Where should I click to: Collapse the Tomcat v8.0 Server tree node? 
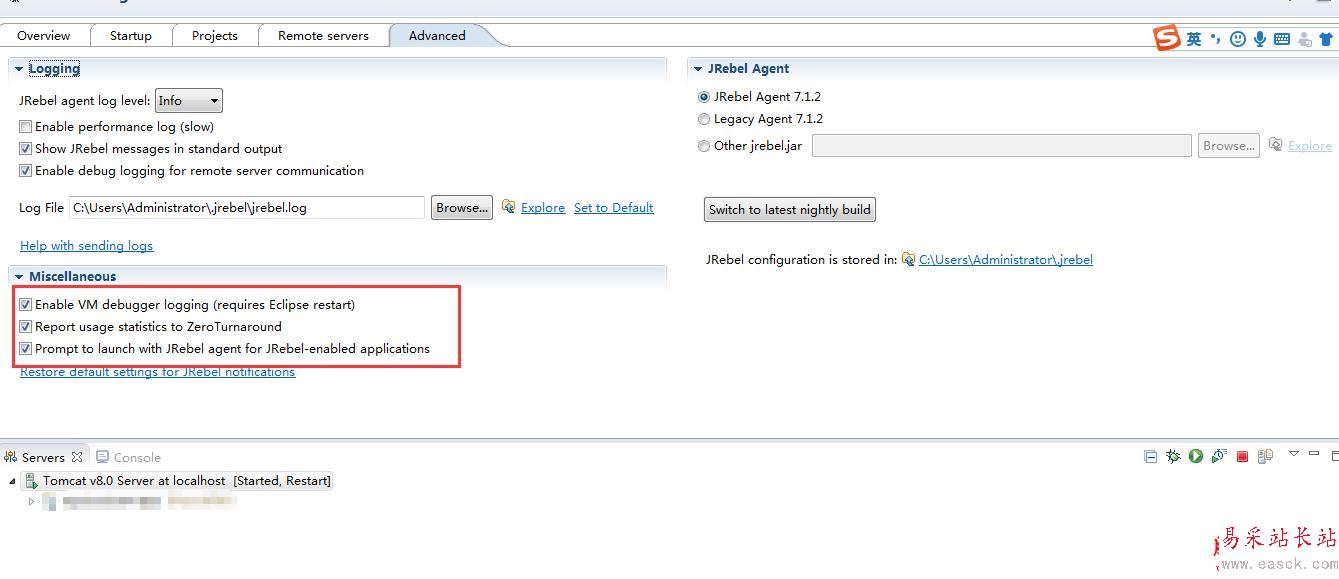coord(12,481)
